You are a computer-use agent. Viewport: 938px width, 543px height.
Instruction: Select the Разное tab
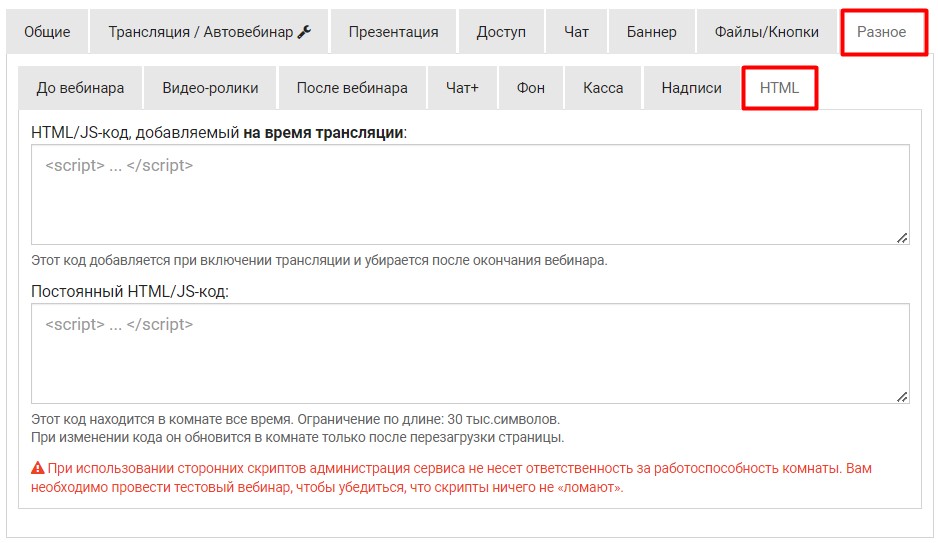pos(881,32)
